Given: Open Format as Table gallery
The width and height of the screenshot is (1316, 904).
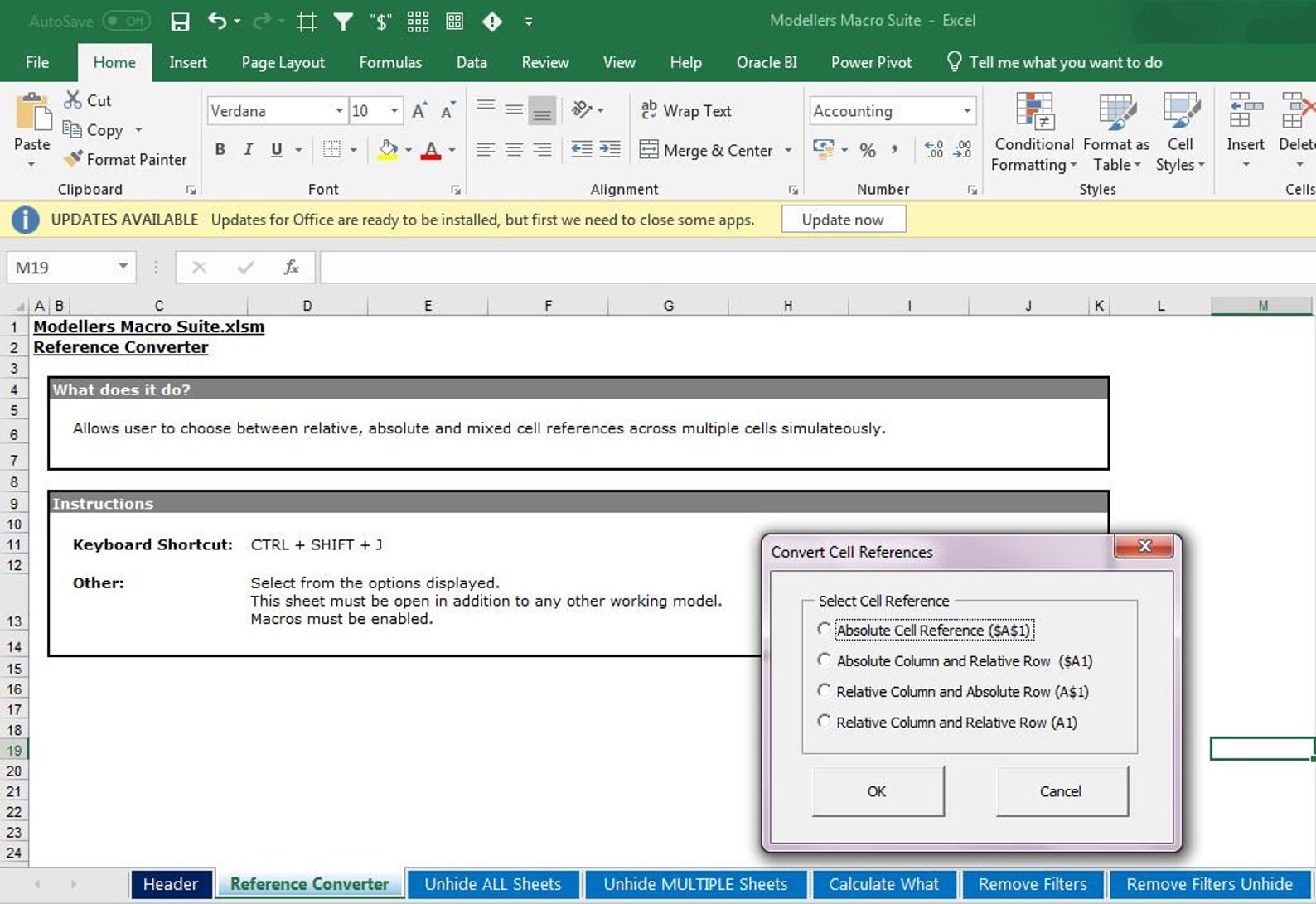Looking at the screenshot, I should [x=1116, y=133].
